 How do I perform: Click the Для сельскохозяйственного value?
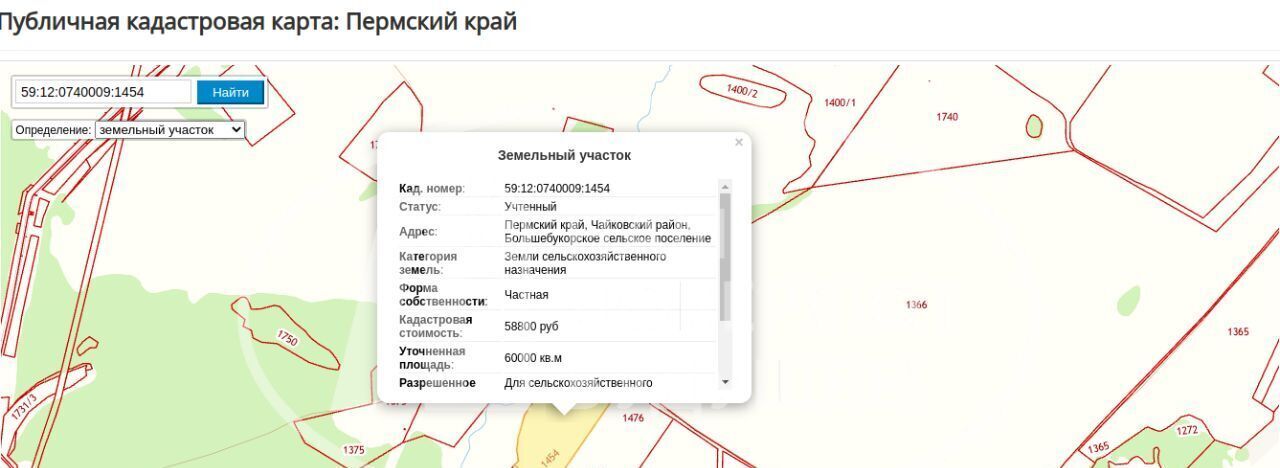click(578, 383)
